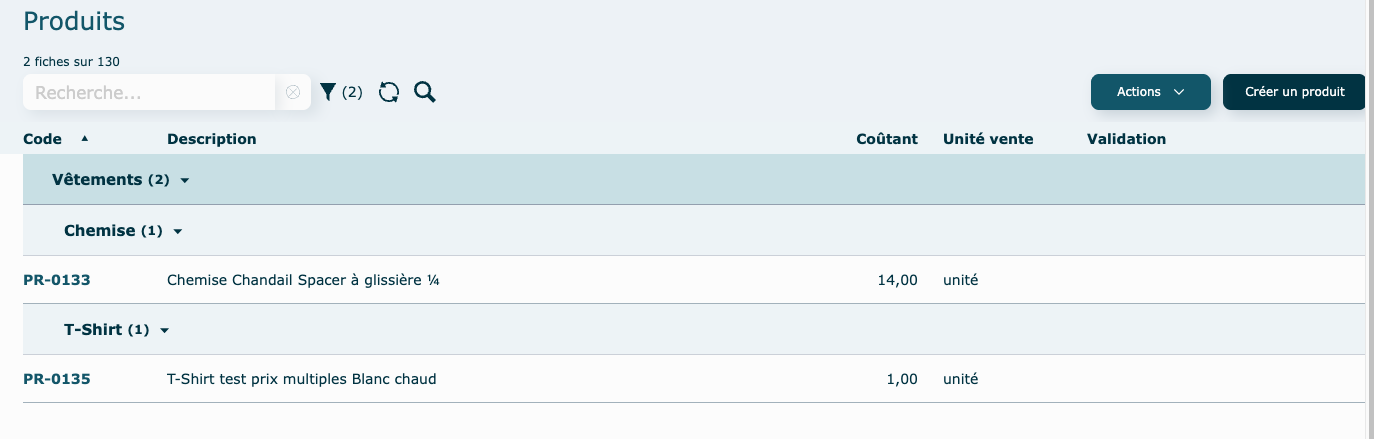Select the T-Shirt test prix multiples row
1374x439 pixels.
pos(301,379)
